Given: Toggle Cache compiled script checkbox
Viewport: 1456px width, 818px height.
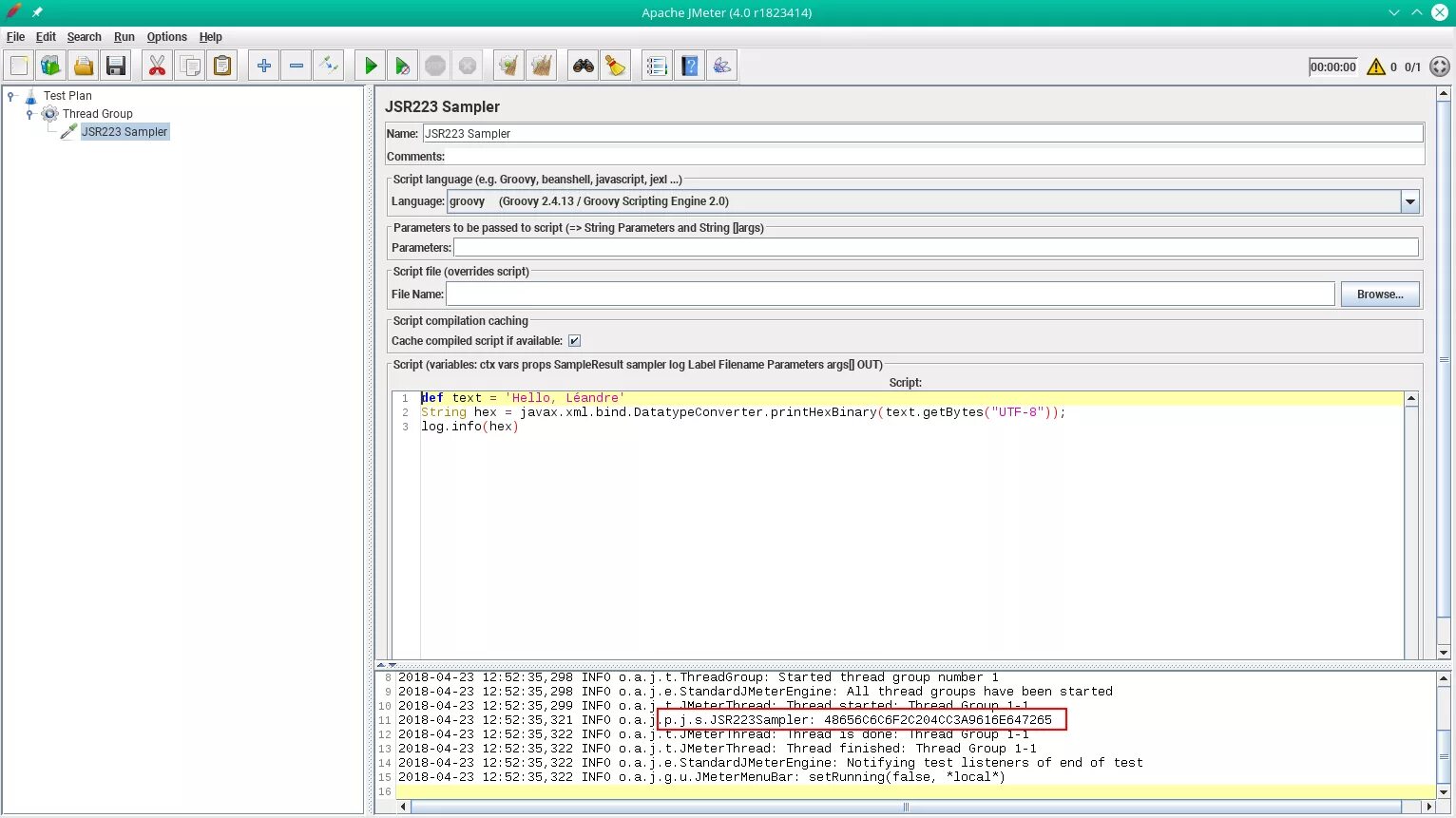Looking at the screenshot, I should click(x=574, y=341).
